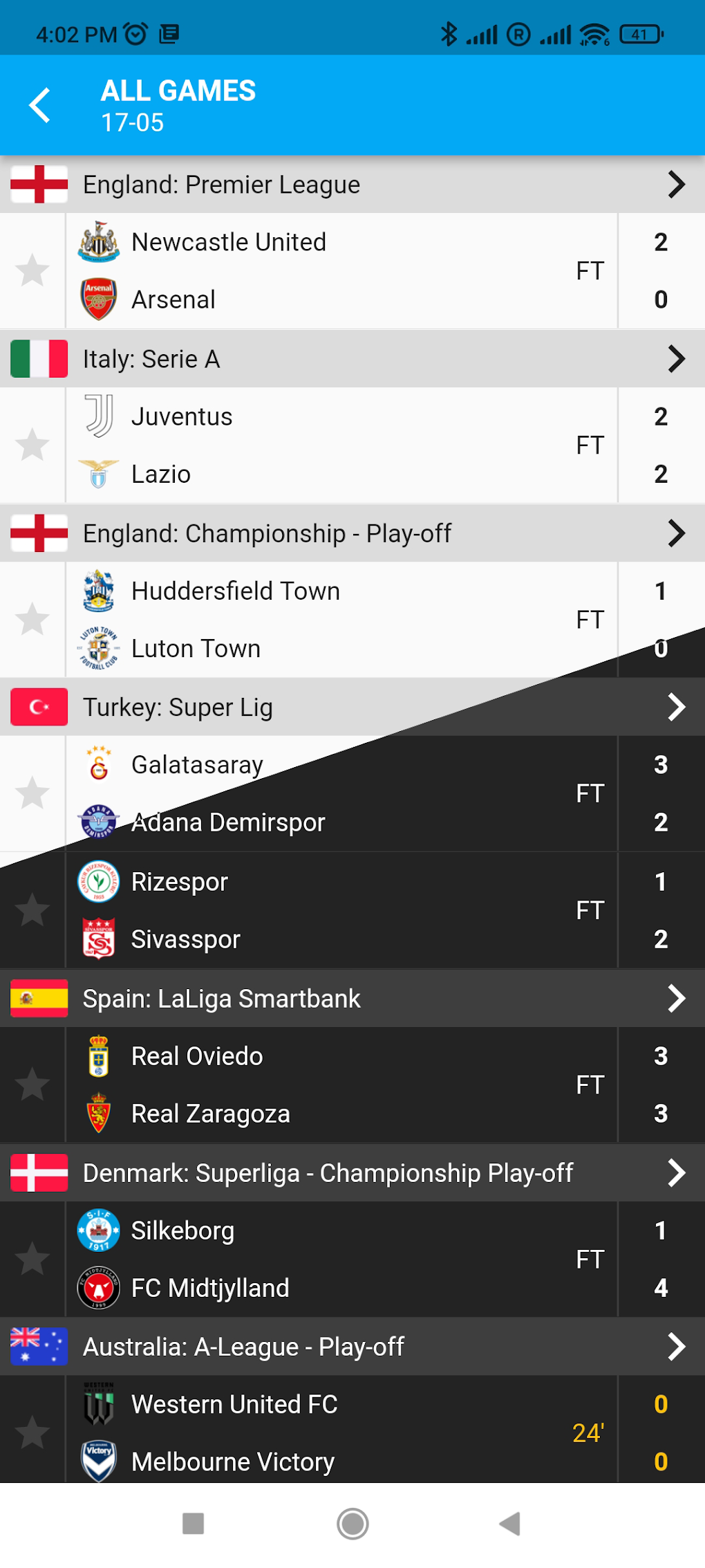Tap the Newcastle United club crest

pyautogui.click(x=99, y=242)
